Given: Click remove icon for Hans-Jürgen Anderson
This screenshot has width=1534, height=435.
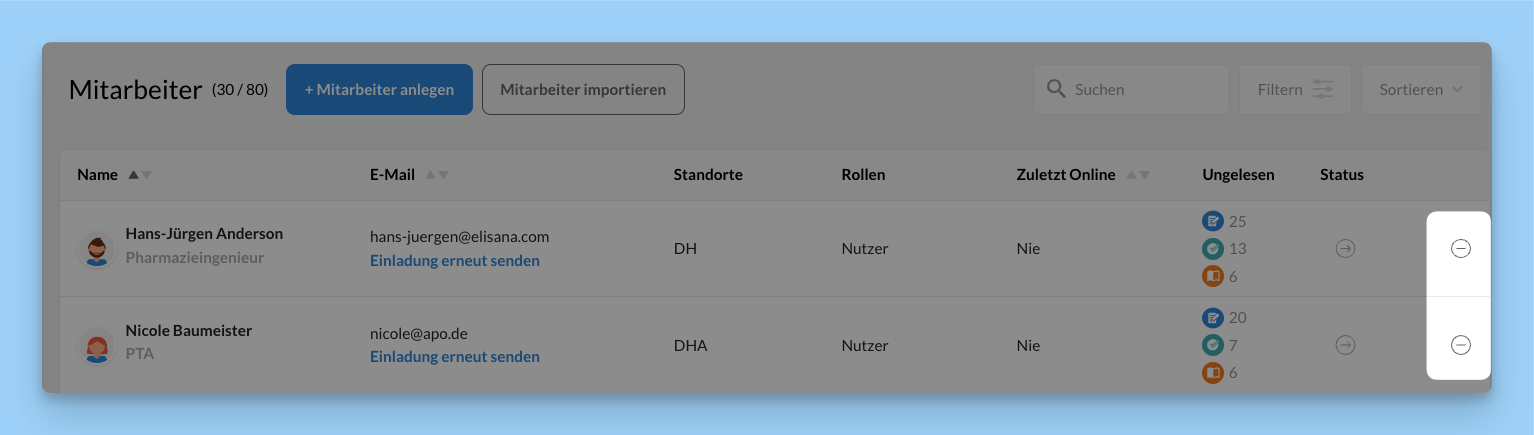Looking at the screenshot, I should (1460, 249).
